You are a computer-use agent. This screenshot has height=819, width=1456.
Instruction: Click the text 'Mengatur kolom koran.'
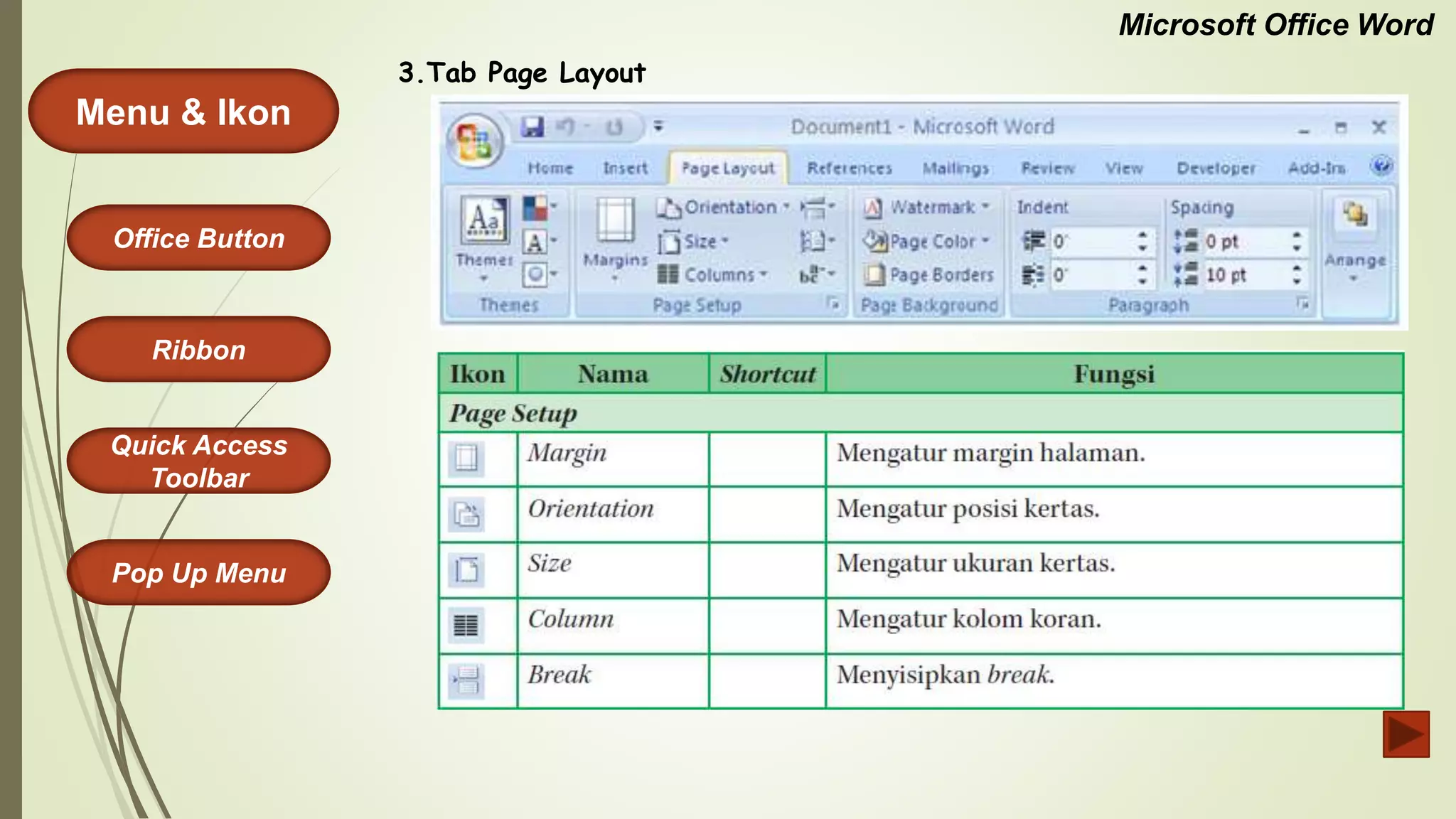coord(969,619)
